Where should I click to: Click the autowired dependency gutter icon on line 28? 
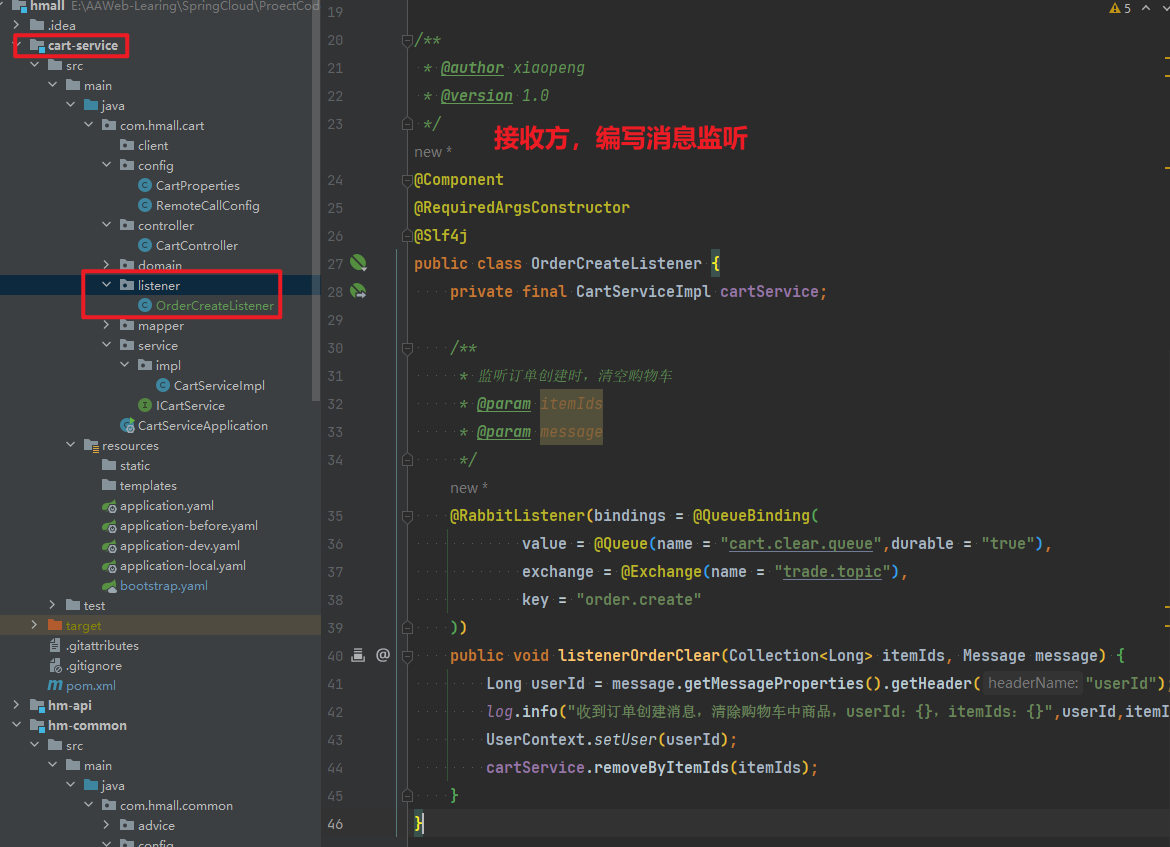[x=358, y=291]
